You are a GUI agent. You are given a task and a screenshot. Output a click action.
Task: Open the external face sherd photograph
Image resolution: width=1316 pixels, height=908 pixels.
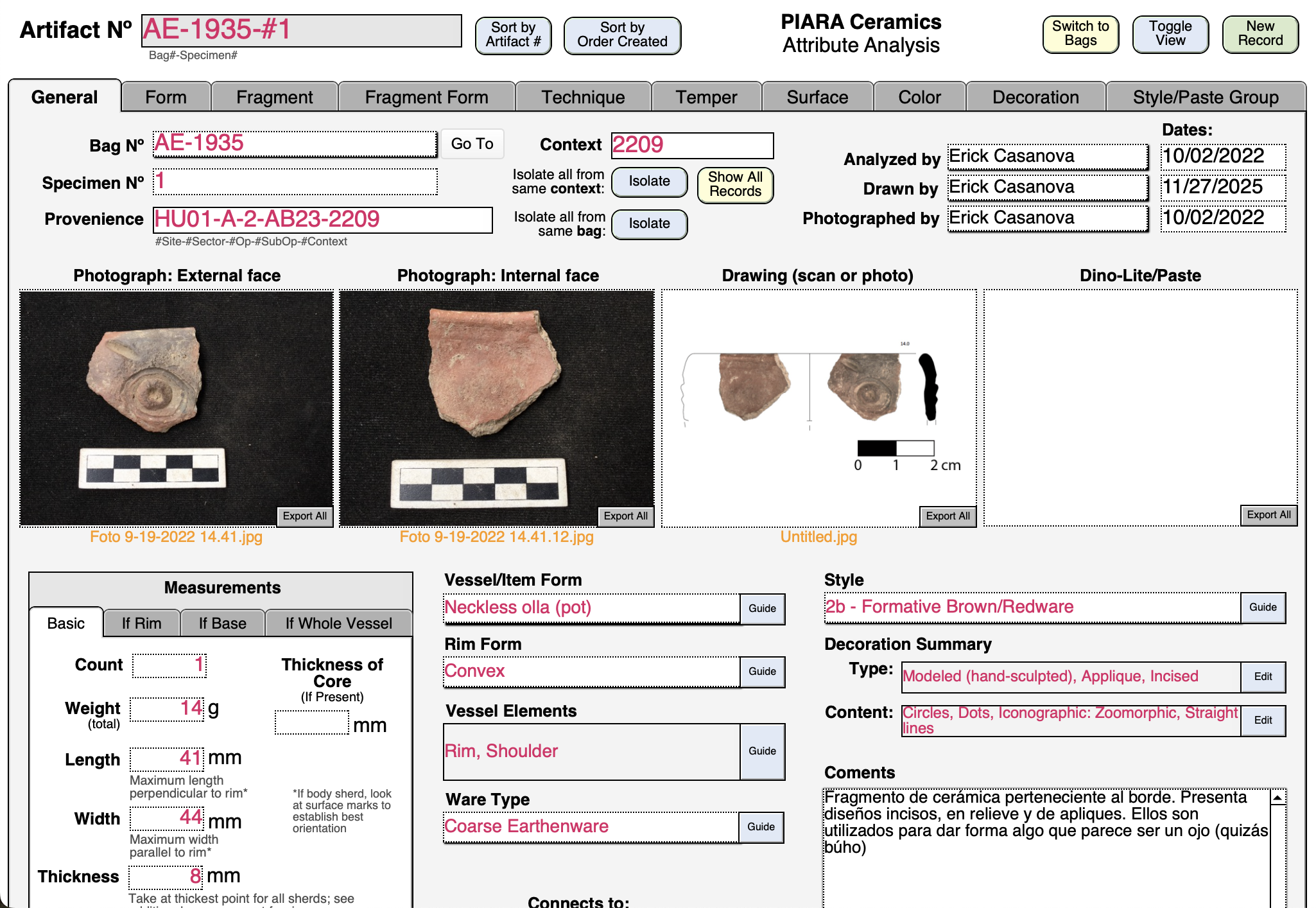coord(176,398)
